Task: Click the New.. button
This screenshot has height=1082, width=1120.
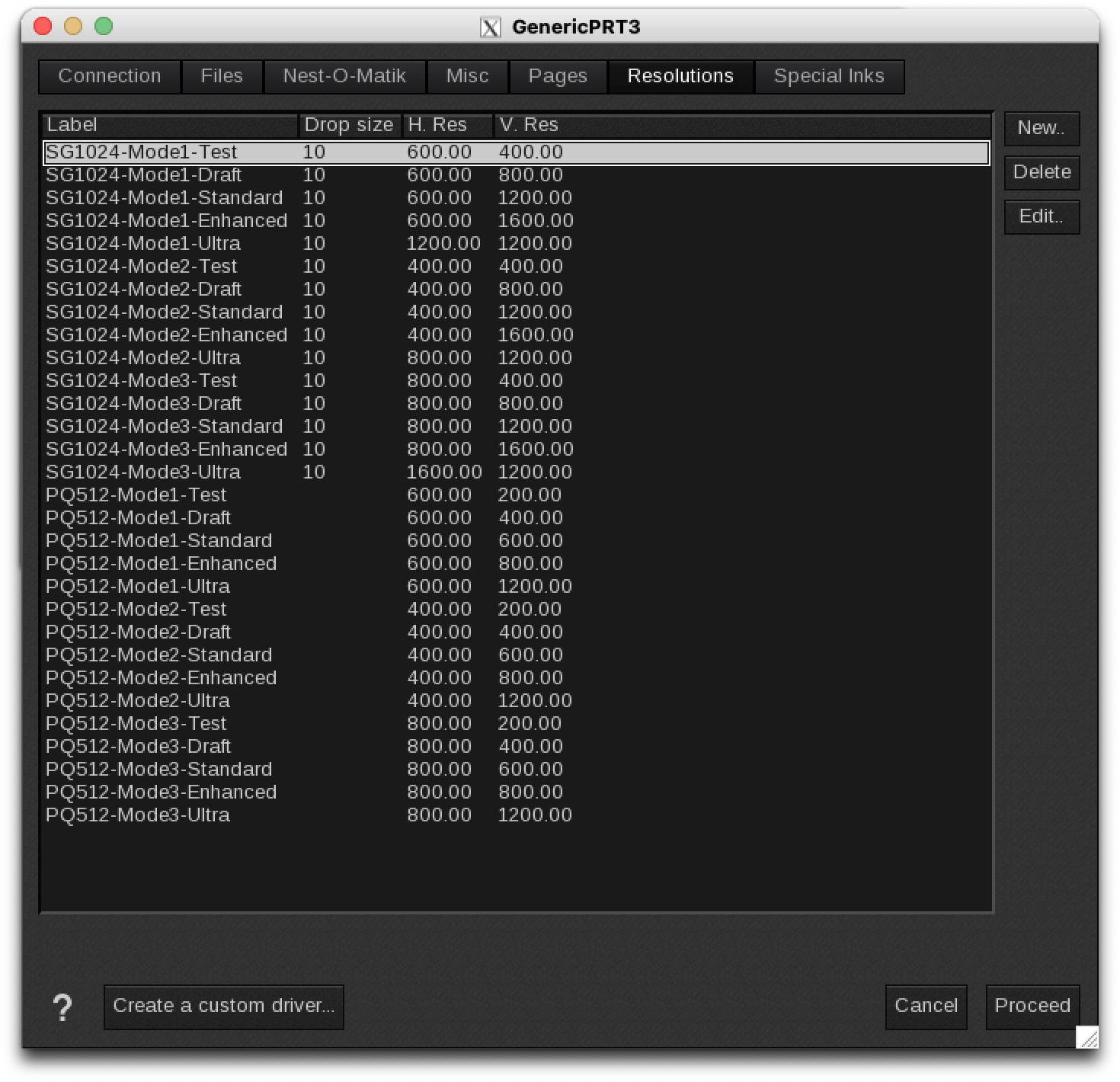Action: 1041,128
